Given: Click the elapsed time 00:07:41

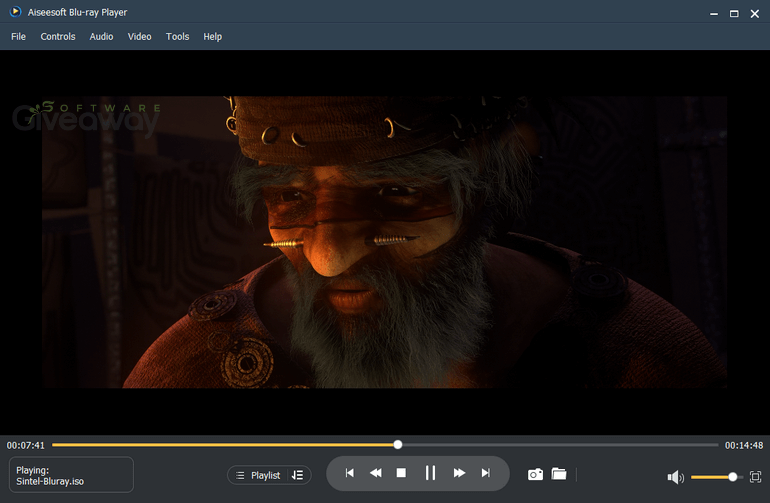Looking at the screenshot, I should coord(26,445).
